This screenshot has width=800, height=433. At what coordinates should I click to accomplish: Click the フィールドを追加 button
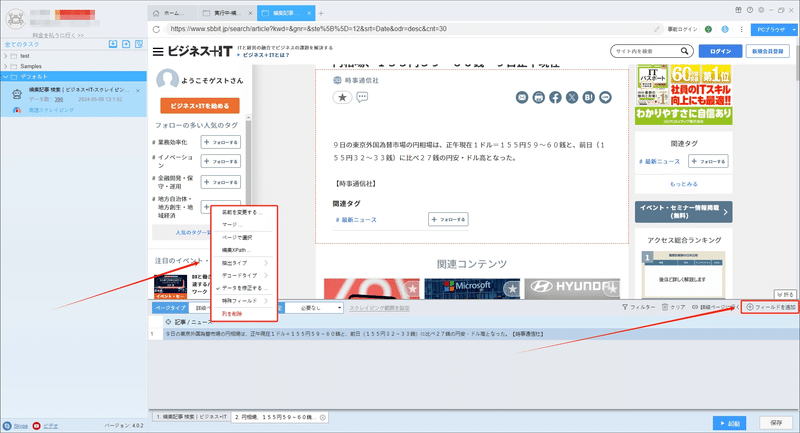coord(770,307)
